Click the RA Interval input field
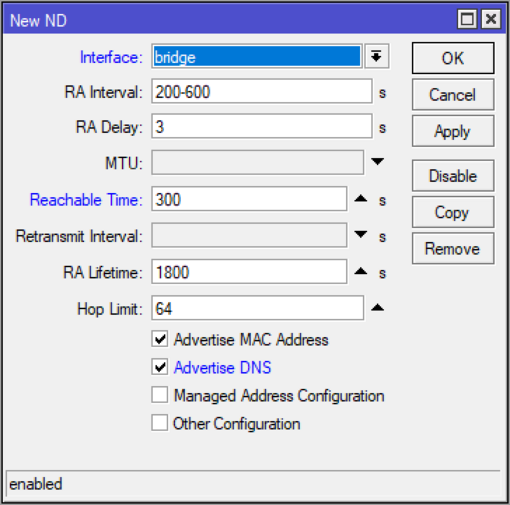 [x=262, y=91]
